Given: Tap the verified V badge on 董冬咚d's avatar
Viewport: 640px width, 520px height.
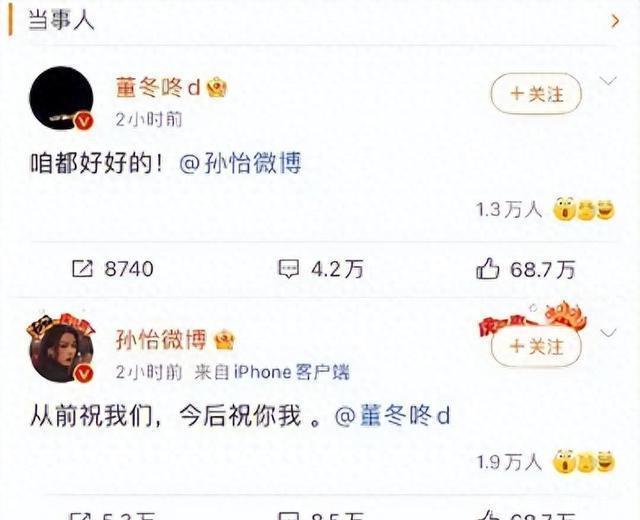Looking at the screenshot, I should pos(85,122).
